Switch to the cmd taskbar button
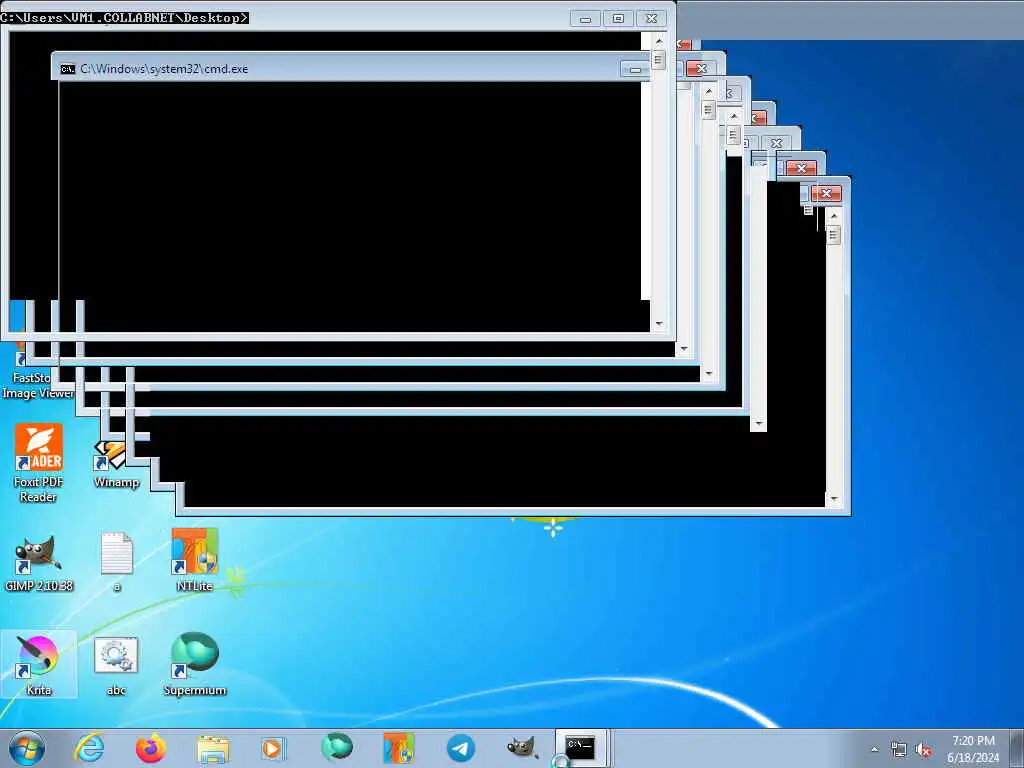1024x768 pixels. pos(581,748)
